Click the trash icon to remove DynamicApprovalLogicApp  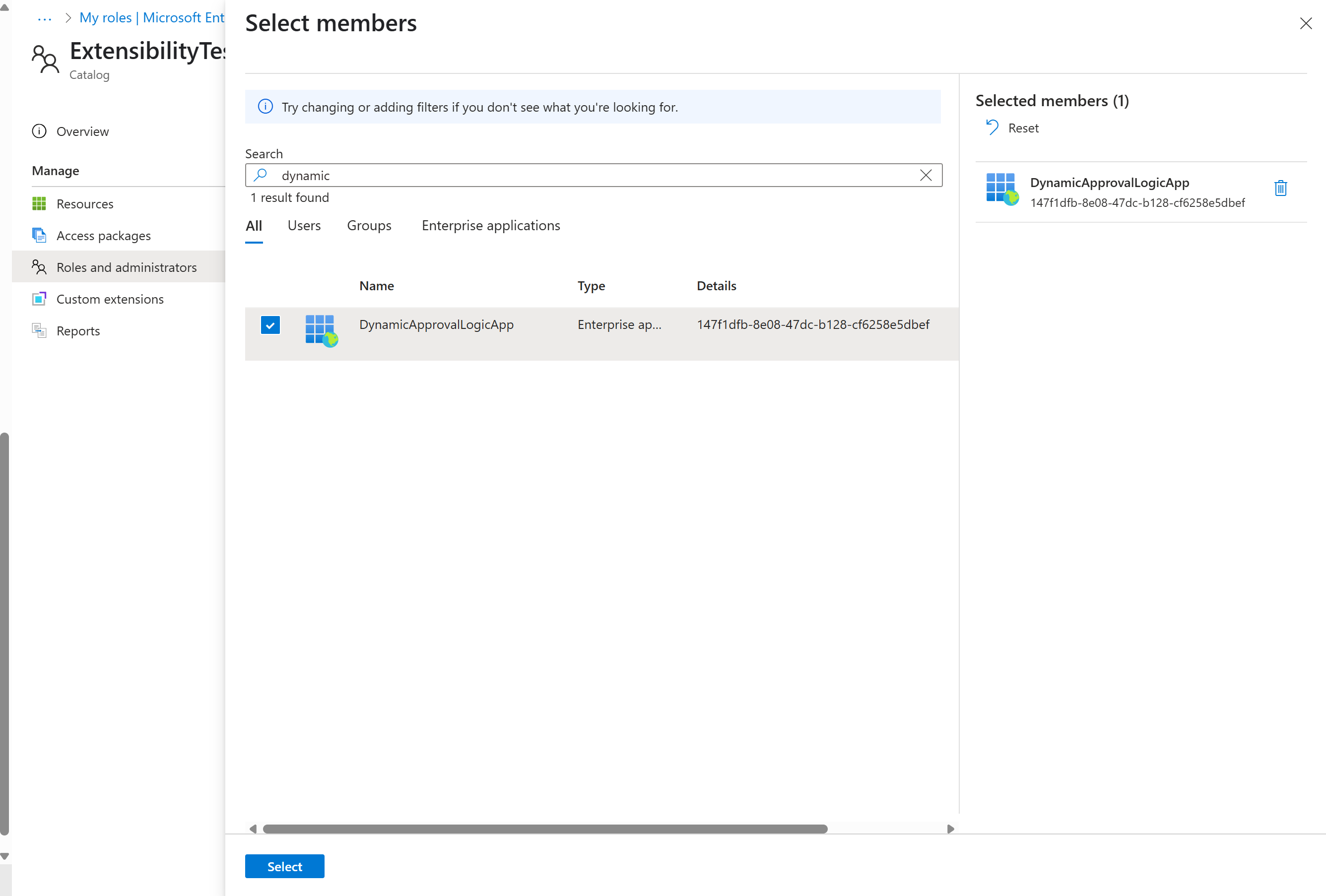pos(1280,188)
